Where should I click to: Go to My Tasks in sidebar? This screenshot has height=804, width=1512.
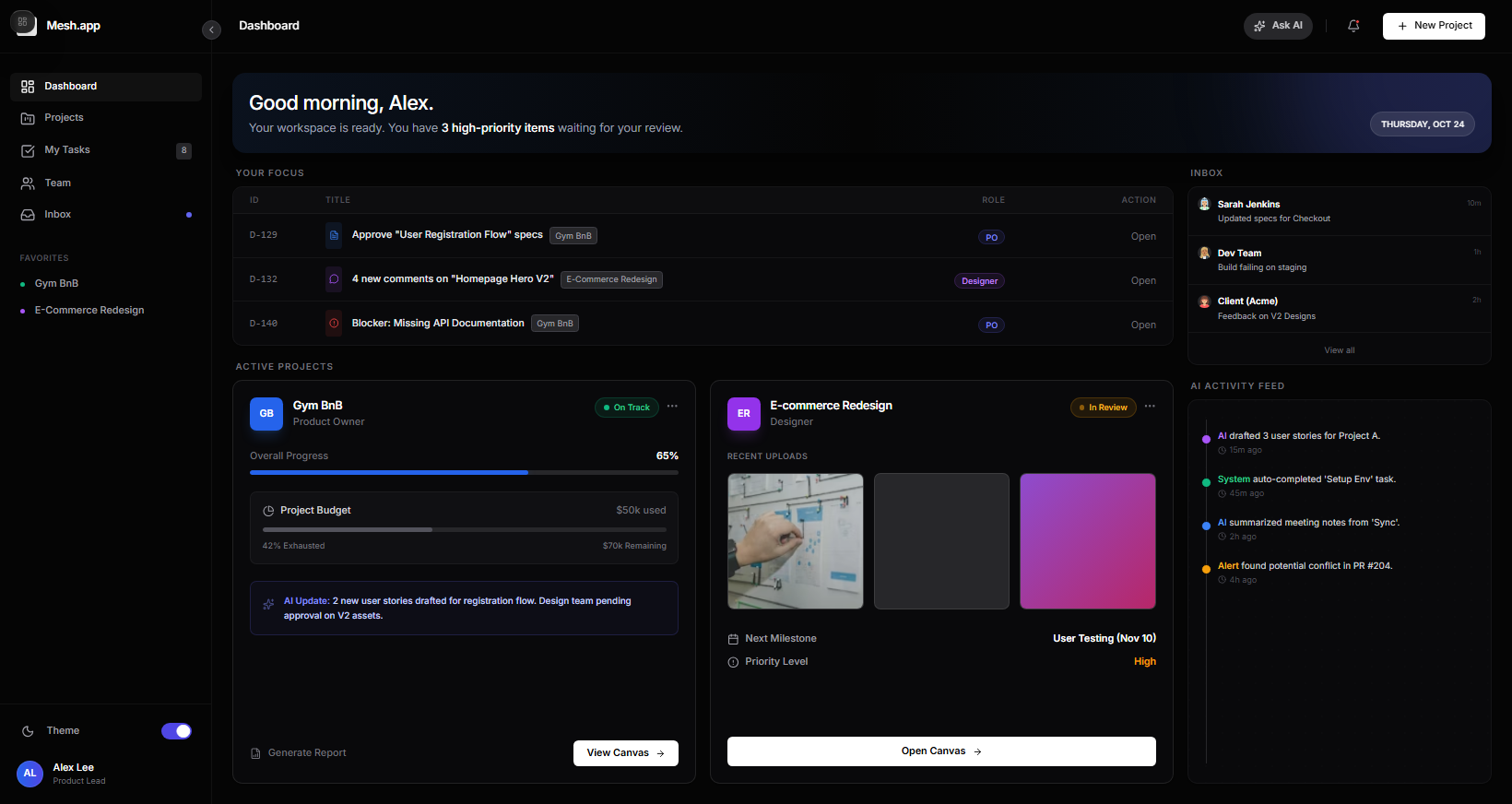(67, 150)
